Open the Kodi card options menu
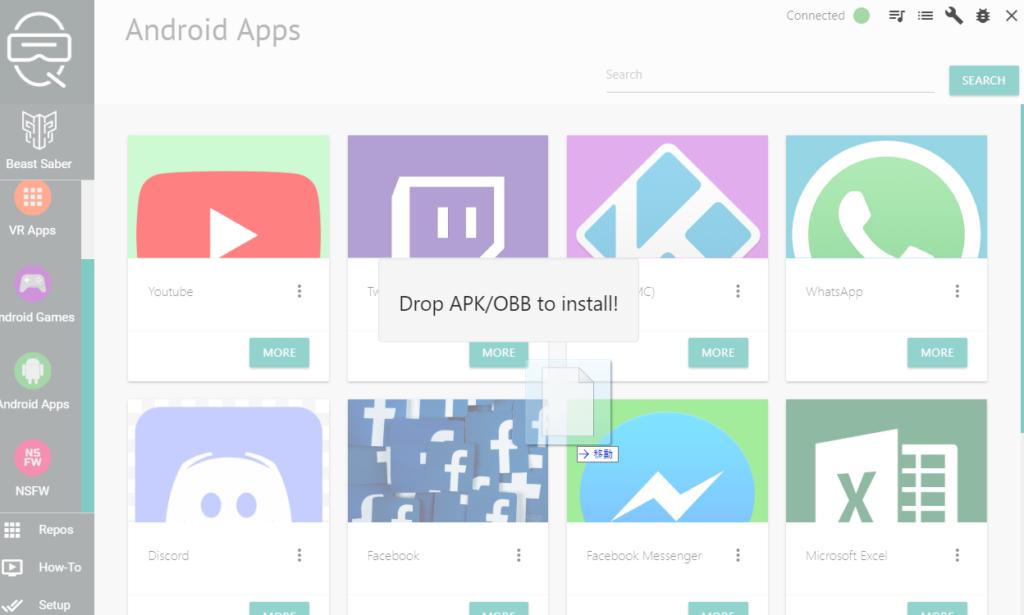This screenshot has width=1024, height=615. 738,291
